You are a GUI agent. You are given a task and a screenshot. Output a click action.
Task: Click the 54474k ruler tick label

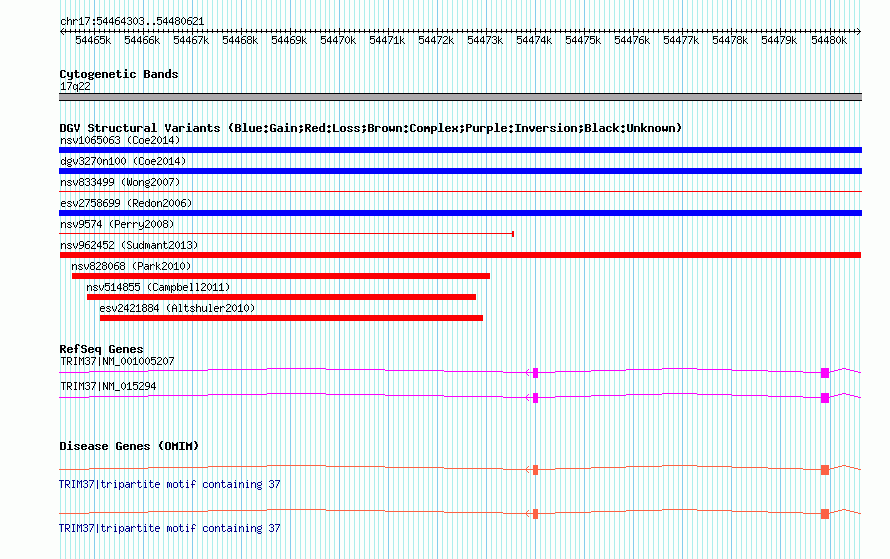[x=534, y=40]
